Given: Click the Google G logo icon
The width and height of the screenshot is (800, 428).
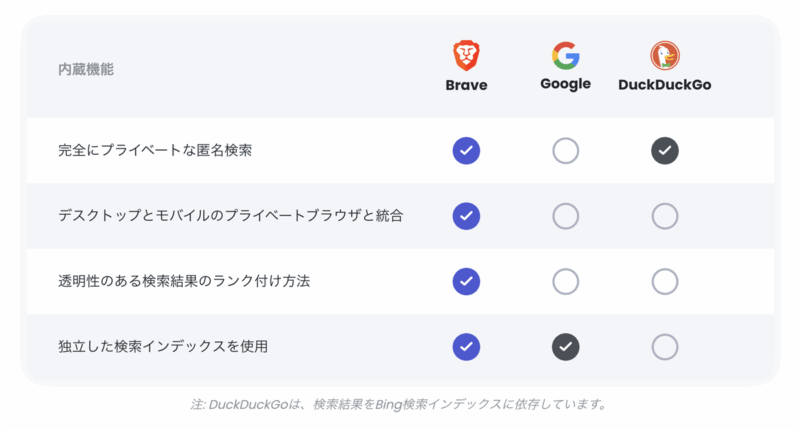Looking at the screenshot, I should point(565,54).
